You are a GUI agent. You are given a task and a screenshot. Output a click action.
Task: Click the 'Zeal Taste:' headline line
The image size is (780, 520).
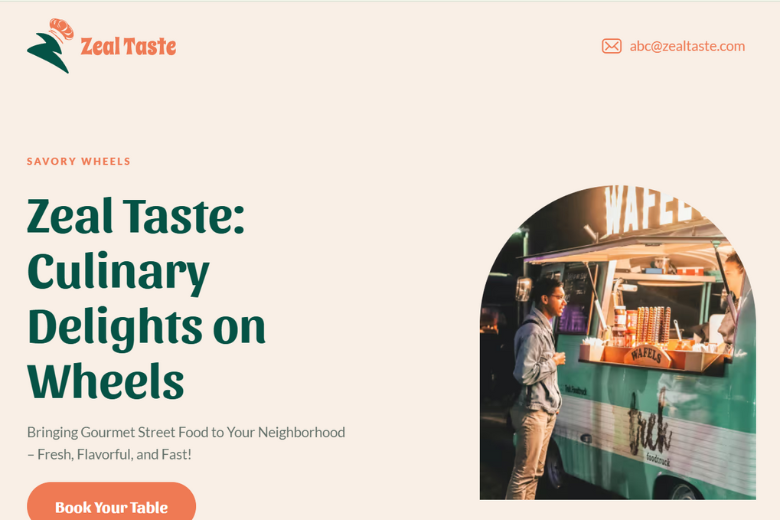(x=136, y=215)
